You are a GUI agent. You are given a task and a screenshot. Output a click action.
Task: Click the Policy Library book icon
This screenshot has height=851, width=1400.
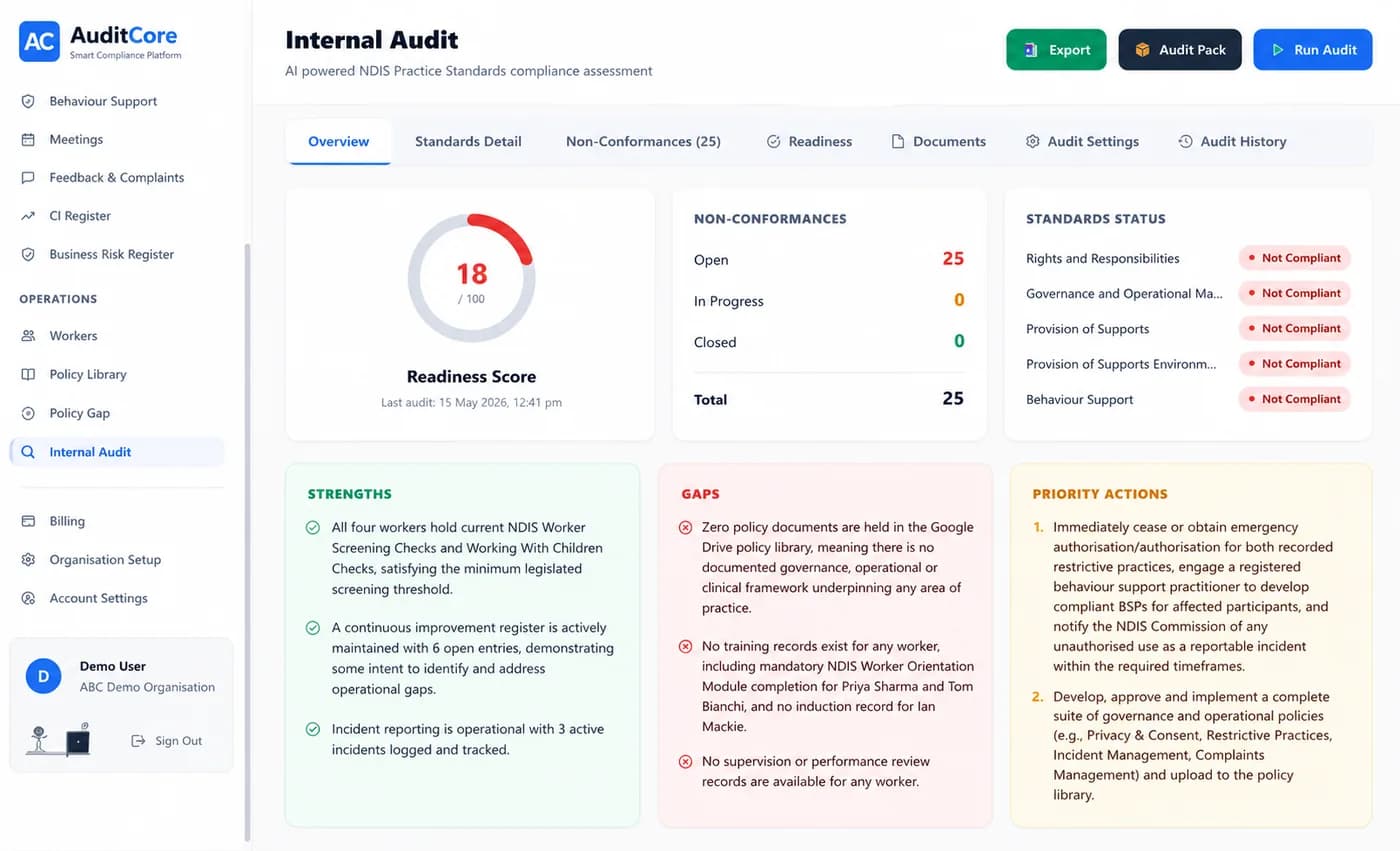[28, 374]
